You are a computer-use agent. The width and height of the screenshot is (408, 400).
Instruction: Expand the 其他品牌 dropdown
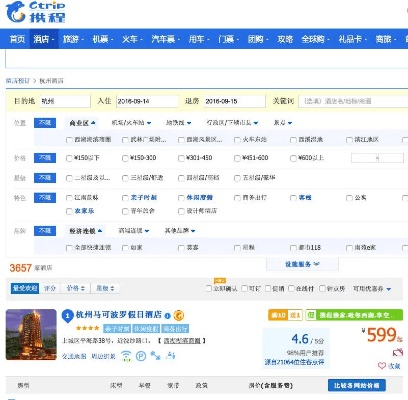point(180,231)
